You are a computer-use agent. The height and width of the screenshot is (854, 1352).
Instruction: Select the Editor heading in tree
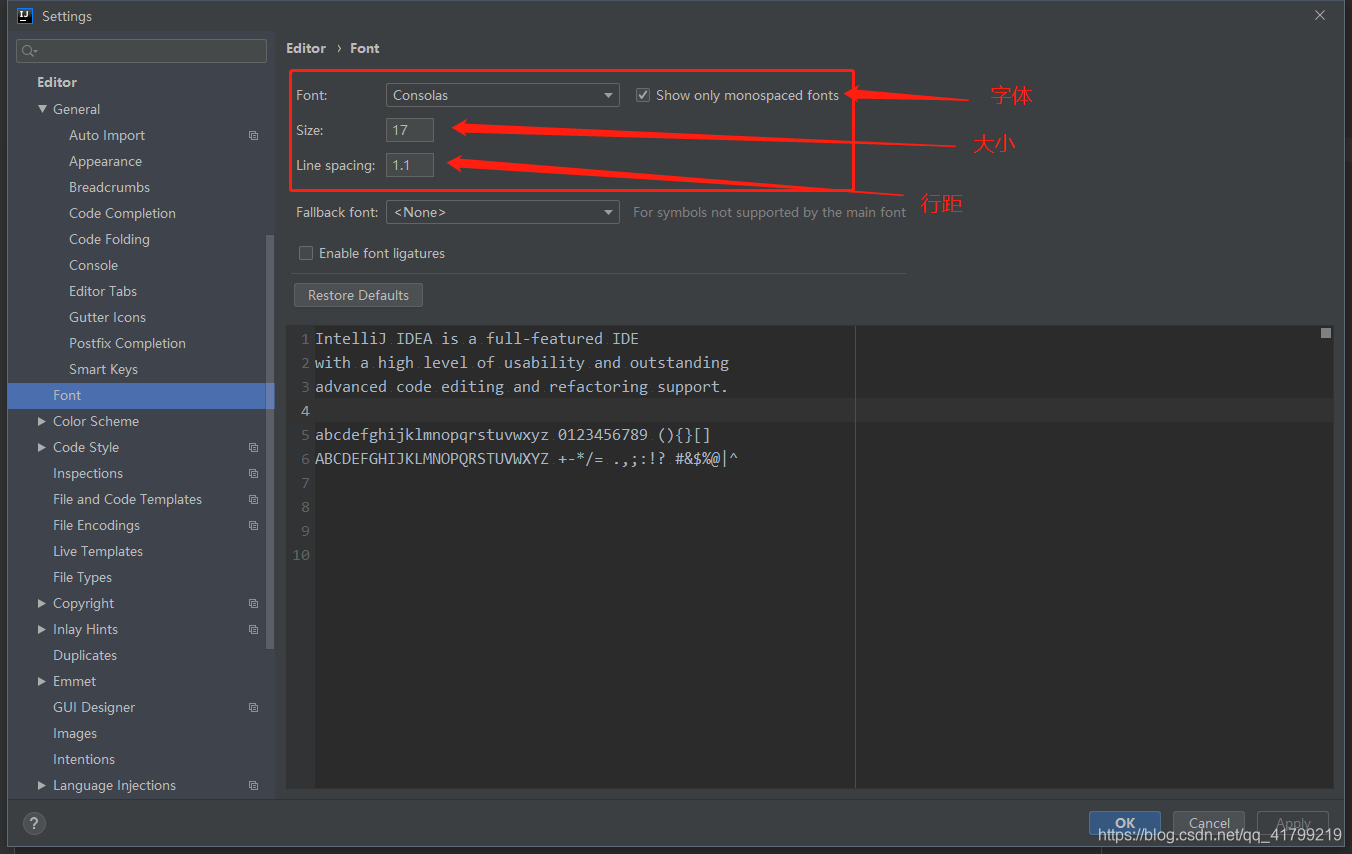click(57, 82)
